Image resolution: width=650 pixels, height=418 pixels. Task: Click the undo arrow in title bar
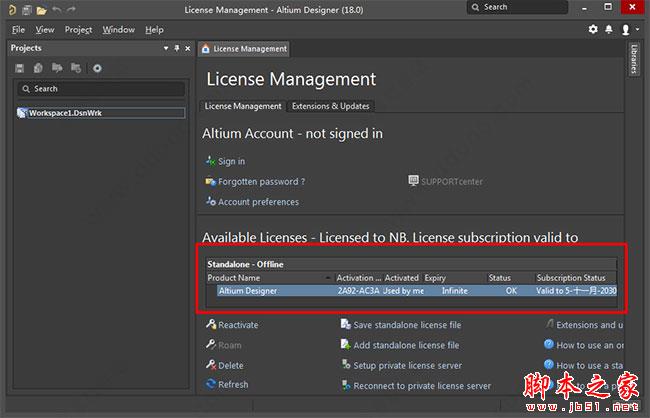pyautogui.click(x=57, y=9)
